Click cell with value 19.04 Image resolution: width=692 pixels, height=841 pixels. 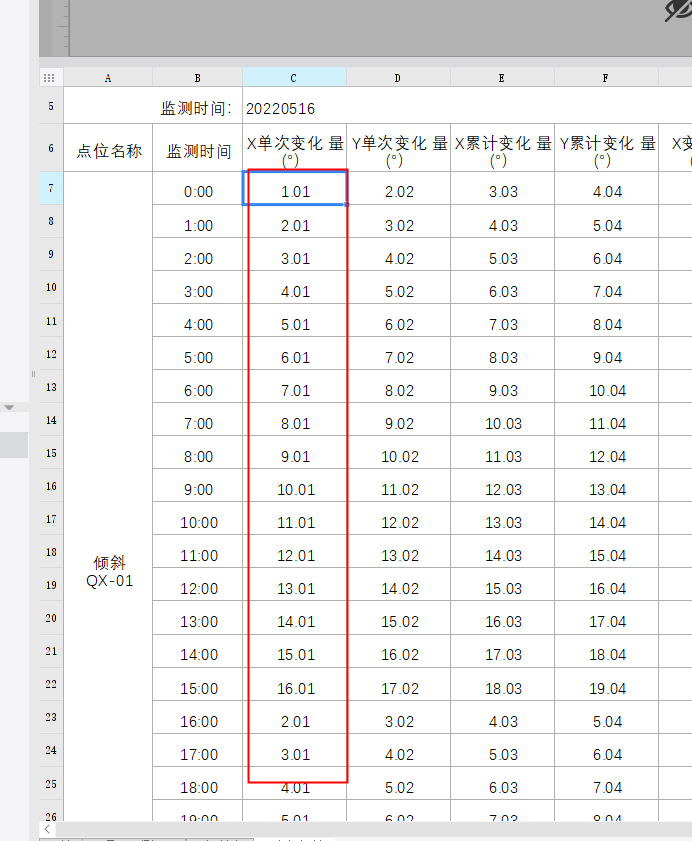pos(607,688)
